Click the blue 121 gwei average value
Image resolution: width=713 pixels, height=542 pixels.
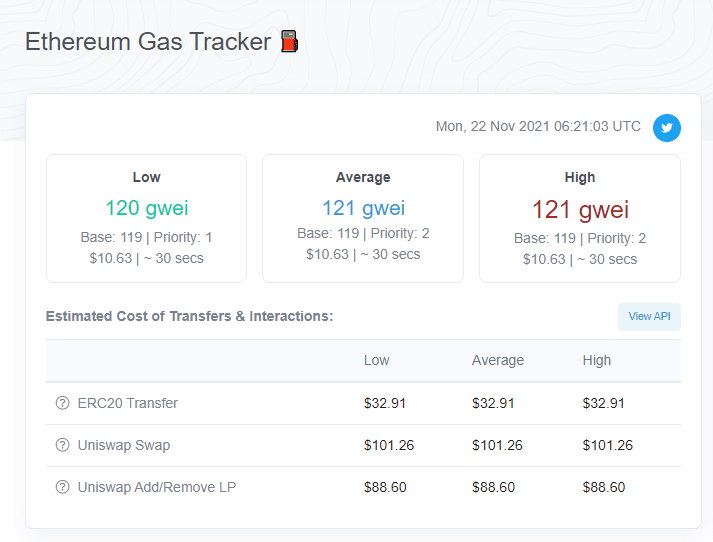click(363, 208)
